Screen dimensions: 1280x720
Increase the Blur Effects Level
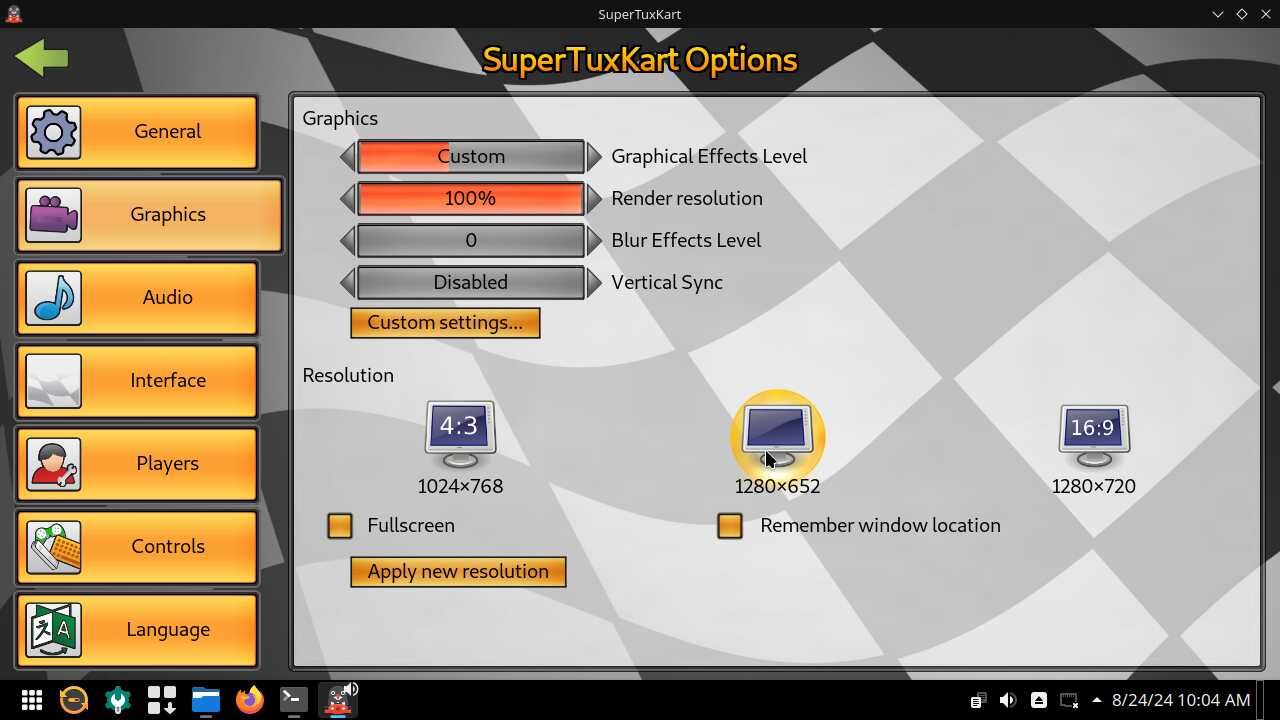[594, 240]
